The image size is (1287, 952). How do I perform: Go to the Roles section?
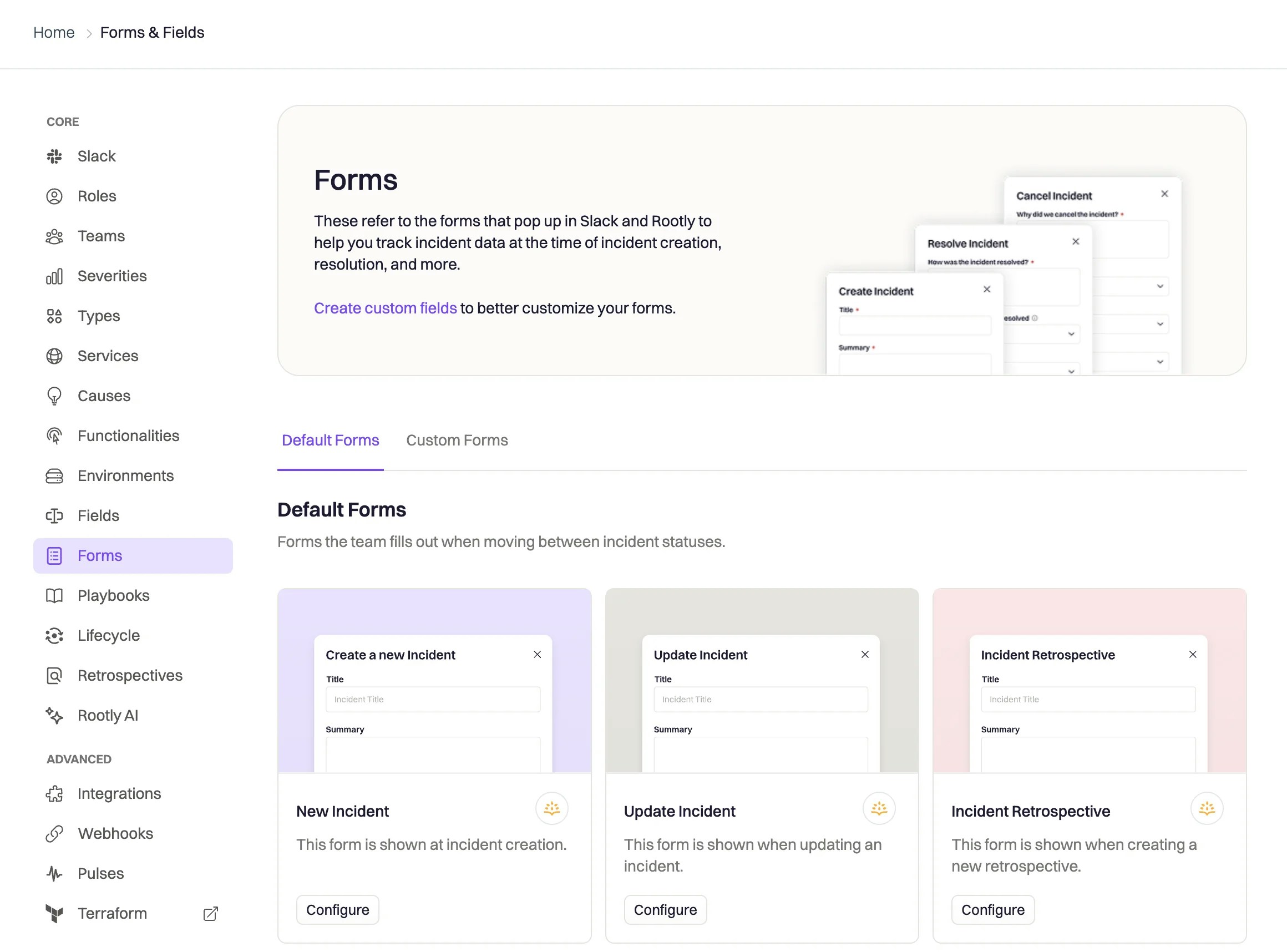coord(133,196)
